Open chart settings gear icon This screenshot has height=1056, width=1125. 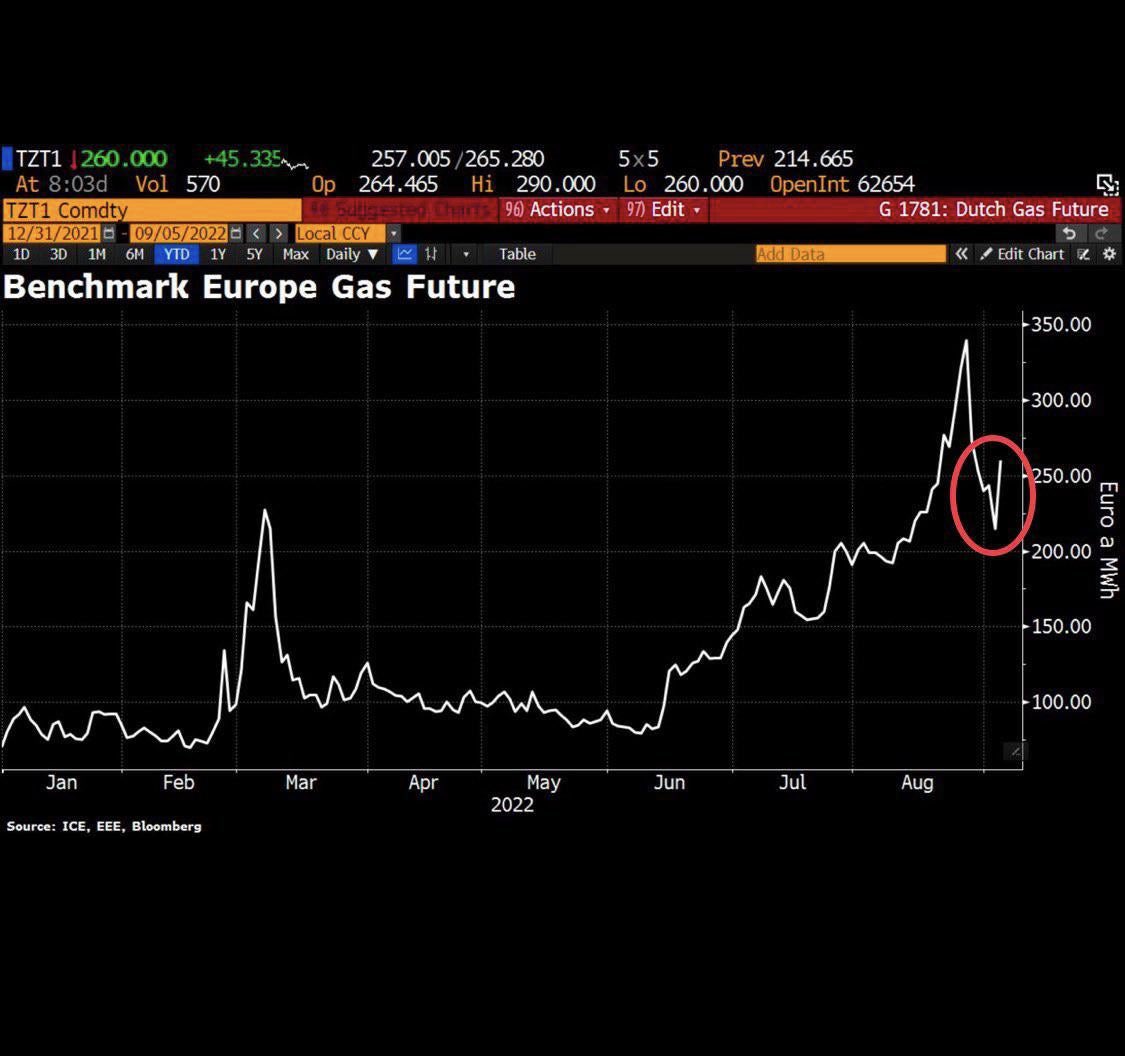pyautogui.click(x=1108, y=254)
